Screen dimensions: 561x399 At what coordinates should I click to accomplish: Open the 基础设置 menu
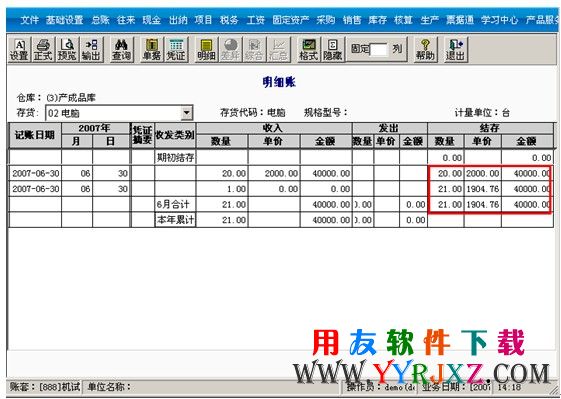click(64, 20)
